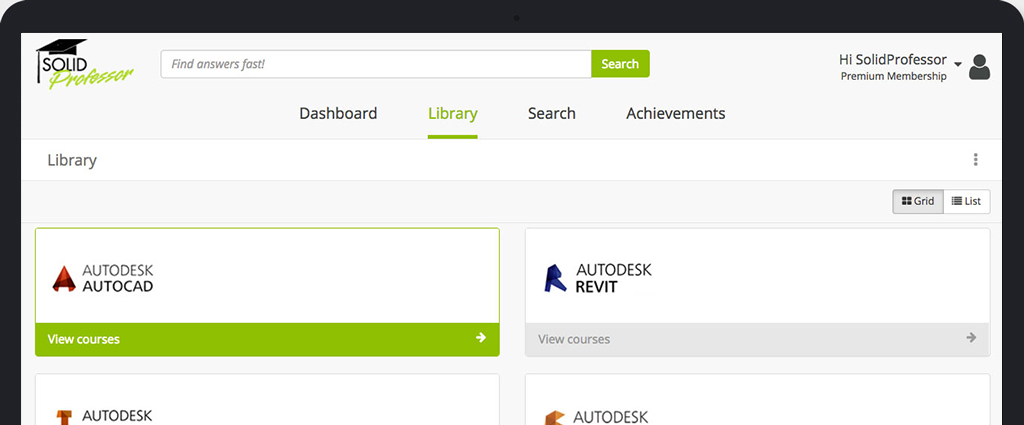
Task: Open the Achievements tab
Action: click(675, 113)
